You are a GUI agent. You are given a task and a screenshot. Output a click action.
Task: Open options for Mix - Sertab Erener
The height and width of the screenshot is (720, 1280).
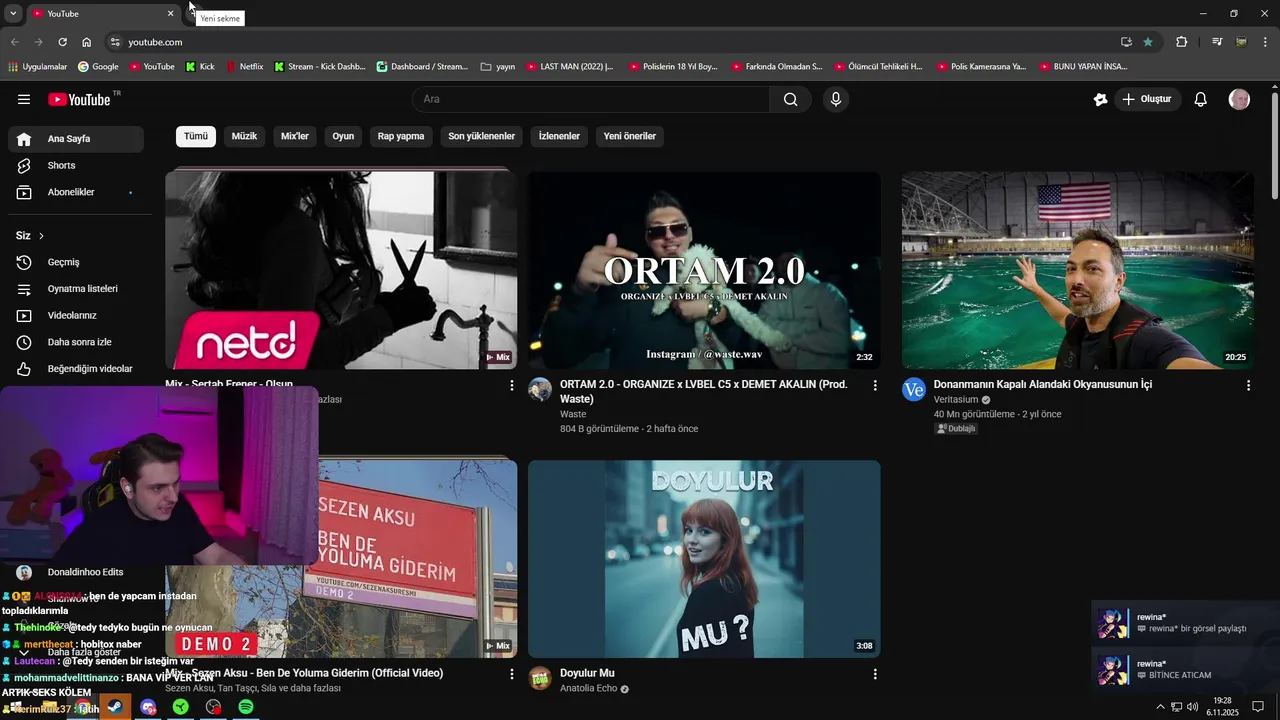pyautogui.click(x=512, y=385)
